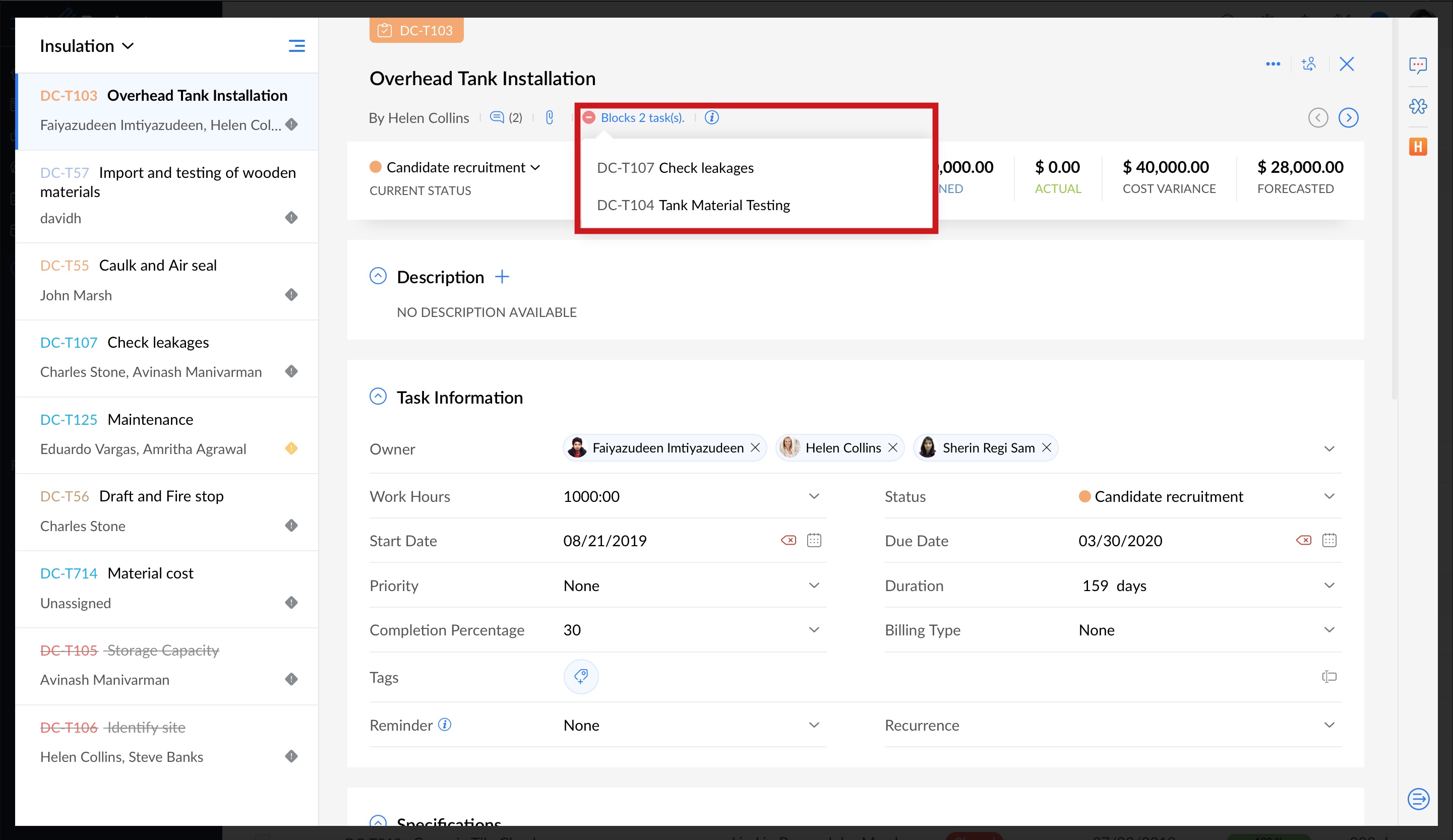This screenshot has height=840, width=1453.
Task: Clear the Due Date with red eraser icon
Action: [x=1303, y=540]
